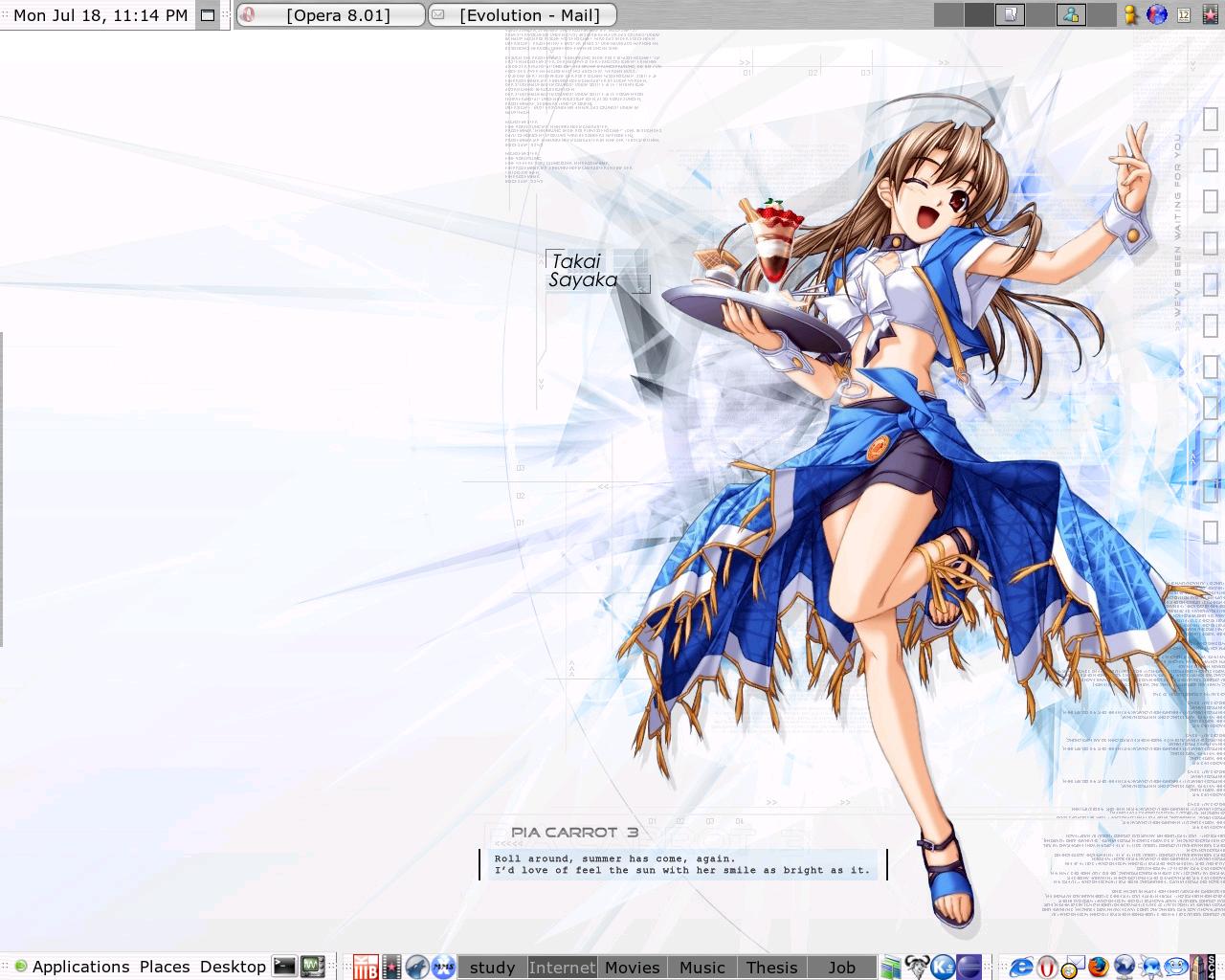This screenshot has width=1225, height=980.
Task: Restore the Evolution - Mail window from taskbar
Action: [522, 15]
